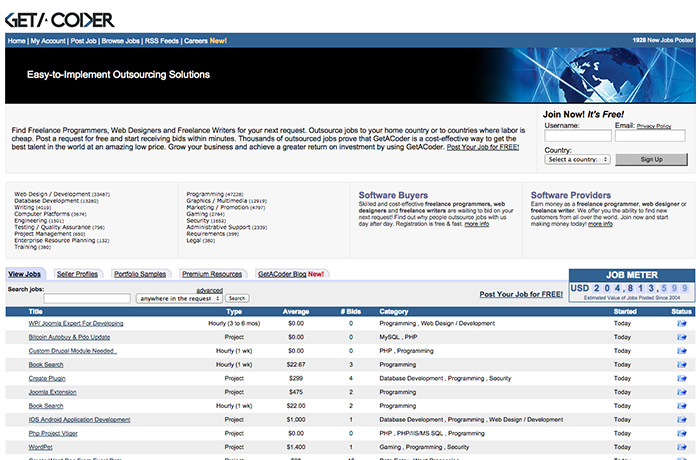Switch to the Portfolio Samples tab
Image resolution: width=700 pixels, height=460 pixels.
pyautogui.click(x=140, y=274)
